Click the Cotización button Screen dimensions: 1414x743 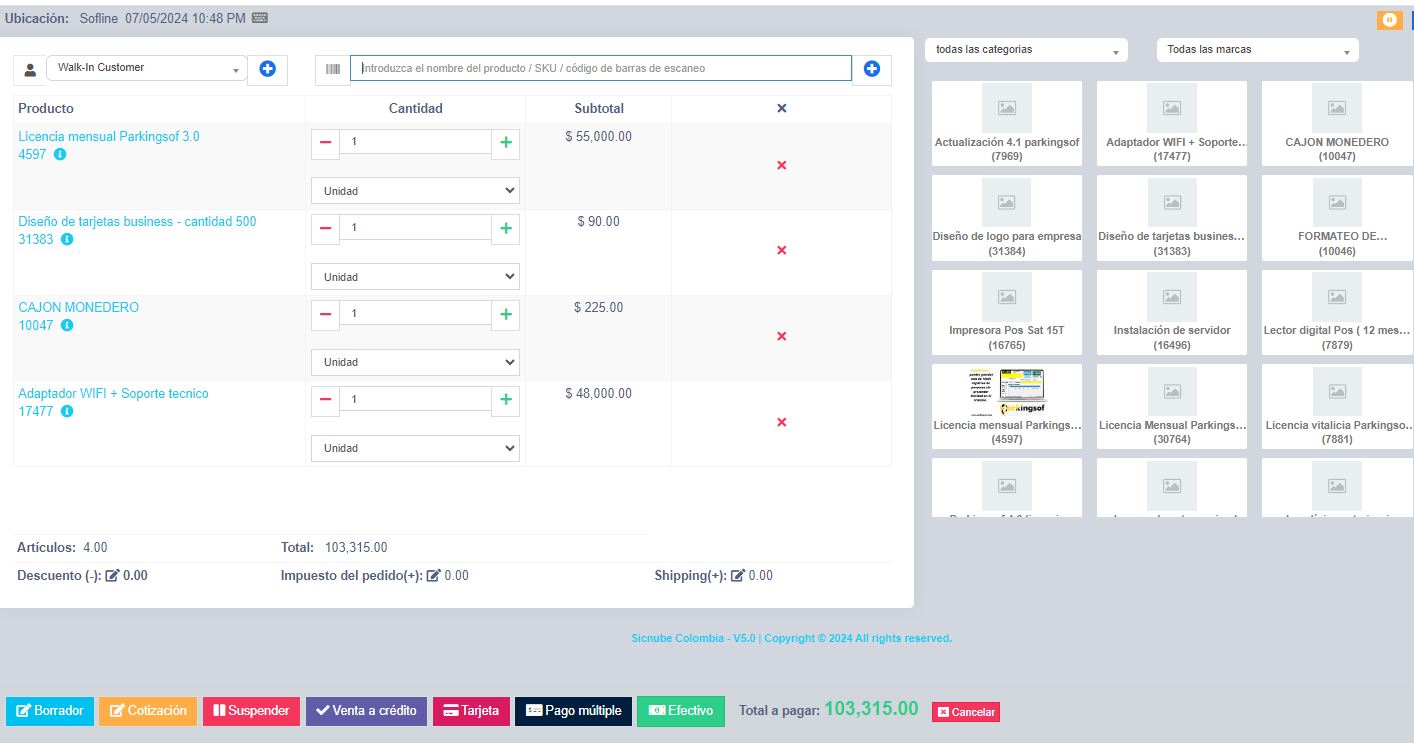148,711
